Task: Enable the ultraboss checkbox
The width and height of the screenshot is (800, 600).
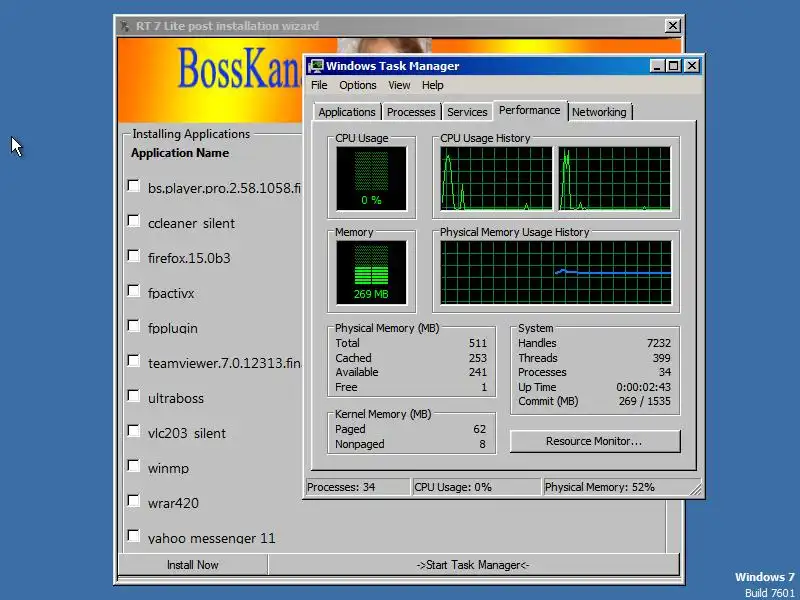Action: click(134, 396)
